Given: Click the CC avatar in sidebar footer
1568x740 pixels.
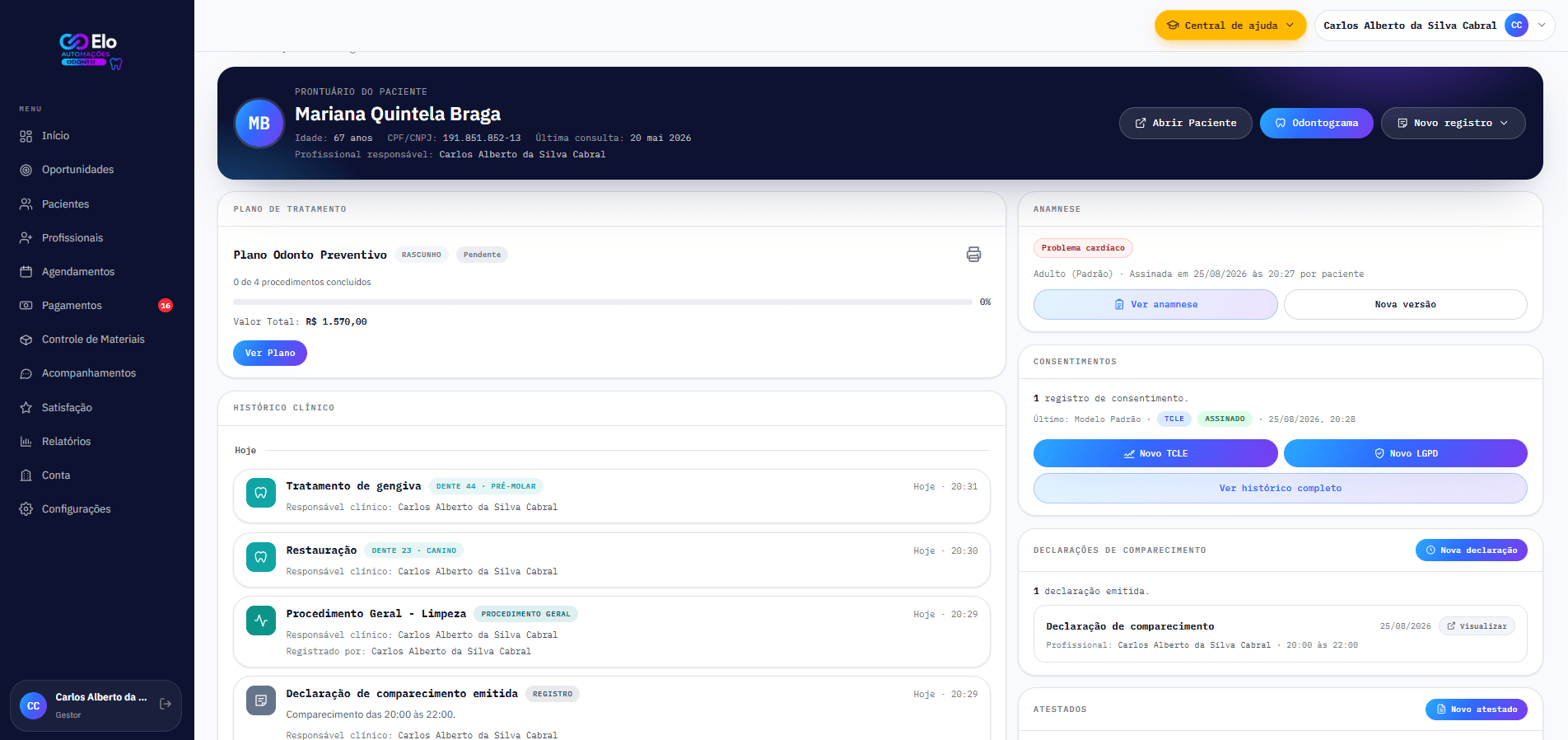Looking at the screenshot, I should click(x=33, y=705).
